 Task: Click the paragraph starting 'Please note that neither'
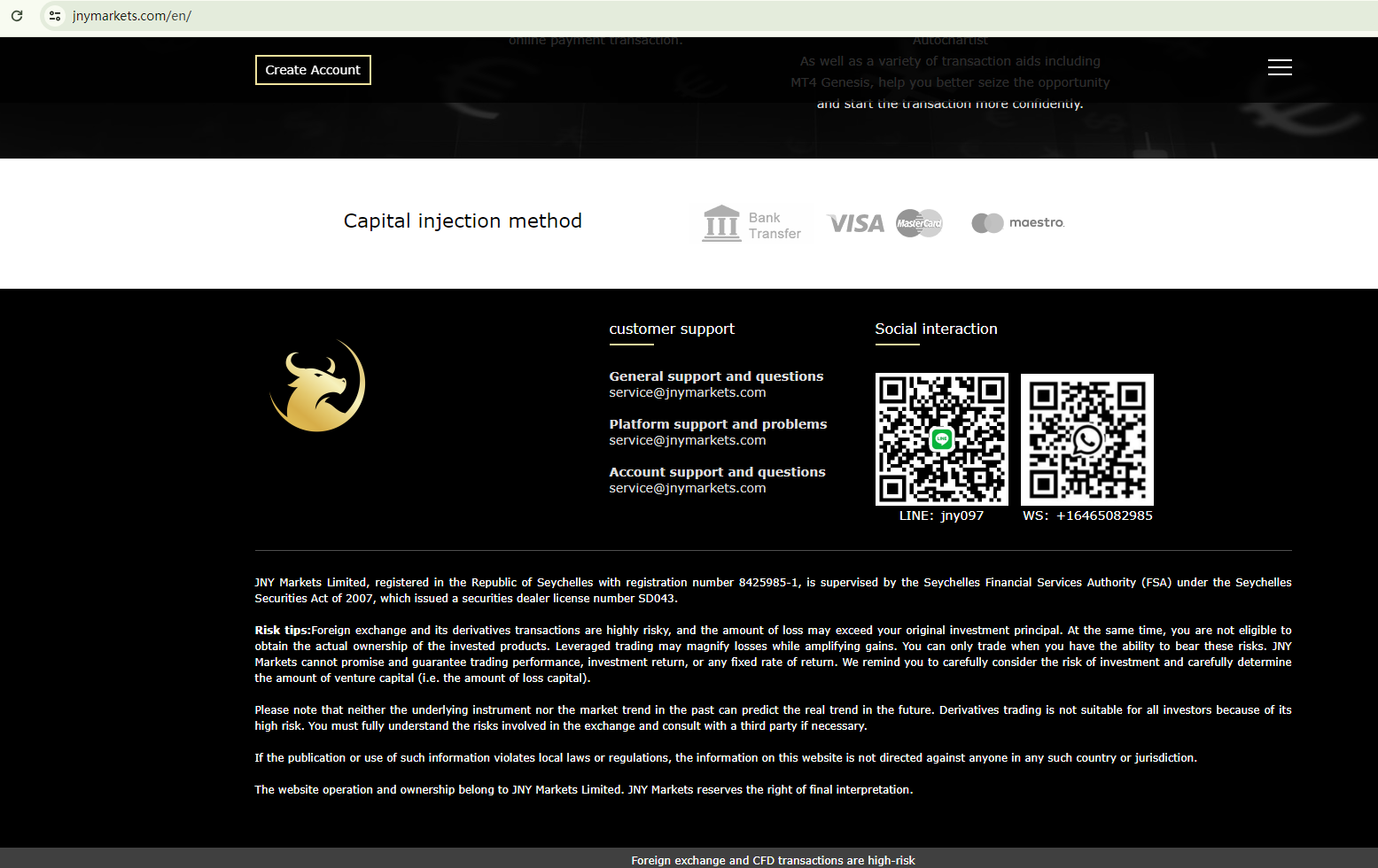773,718
